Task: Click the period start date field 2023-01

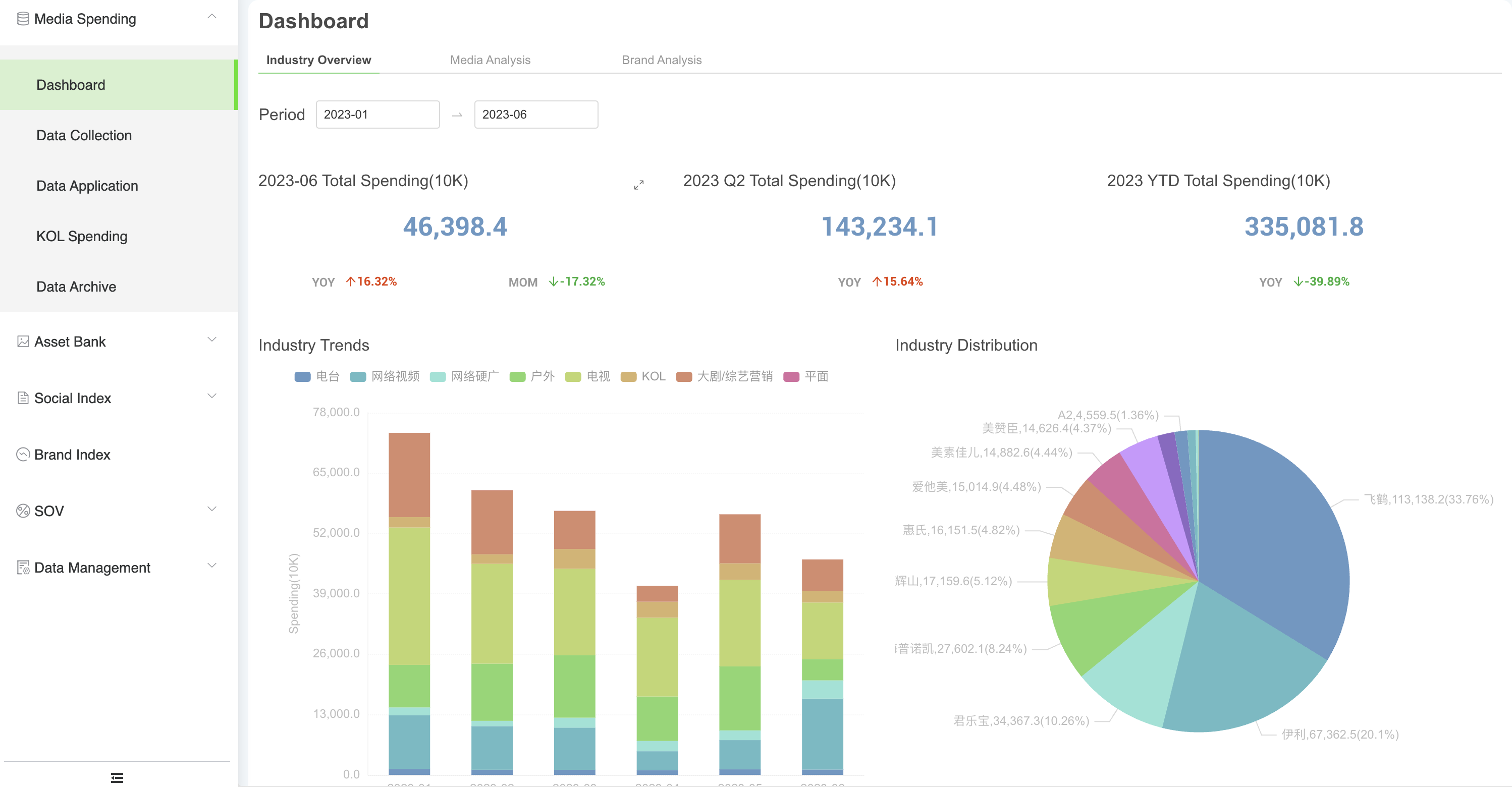Action: [377, 115]
